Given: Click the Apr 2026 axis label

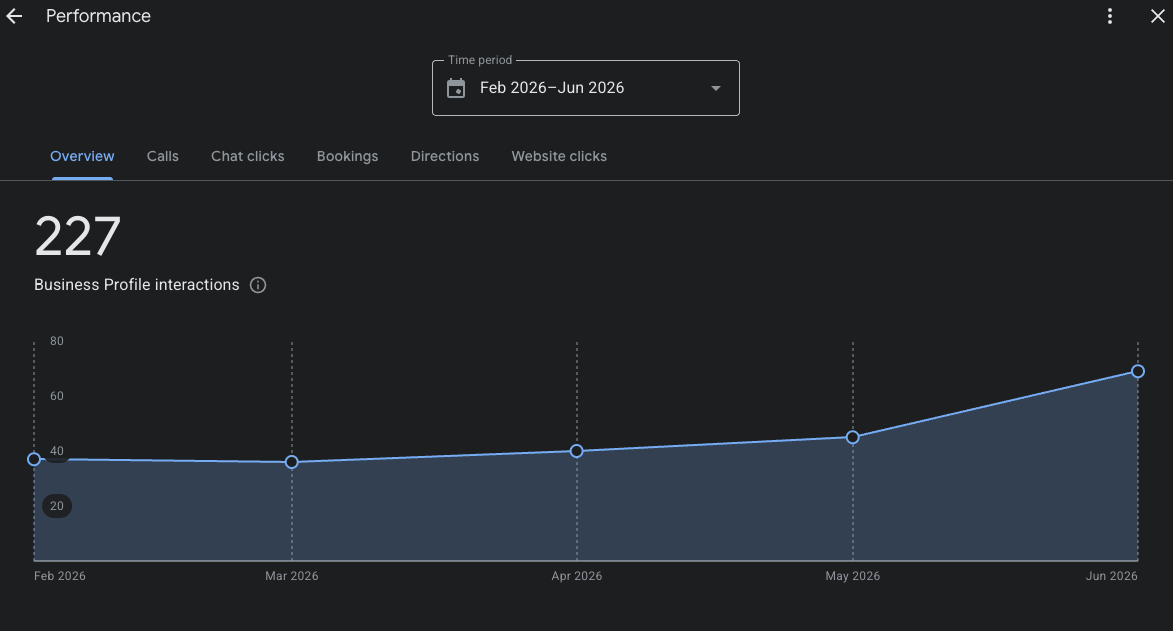Looking at the screenshot, I should coord(577,576).
